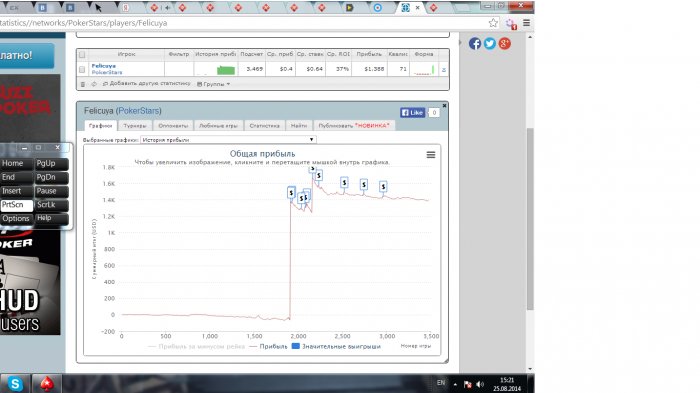Click the page vertical scrollbar thumb

(x=530, y=219)
